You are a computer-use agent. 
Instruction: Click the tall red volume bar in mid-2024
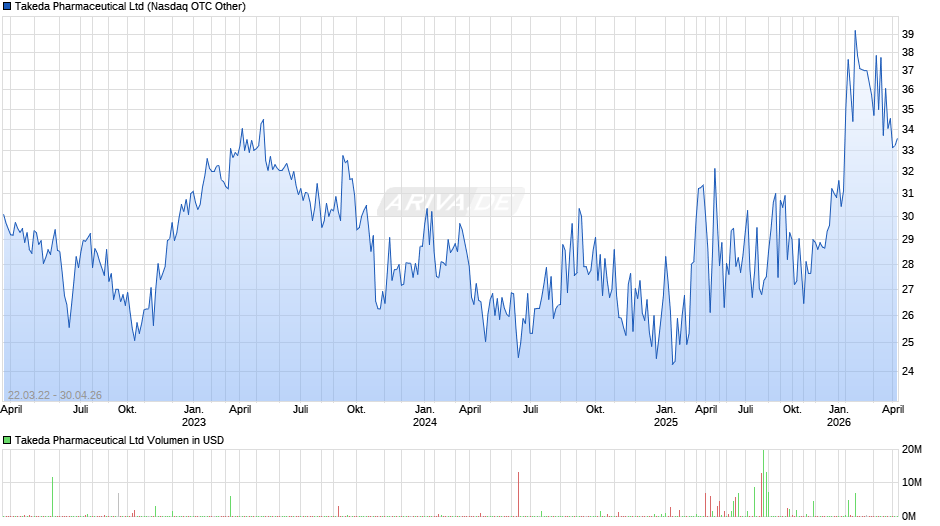[519, 494]
